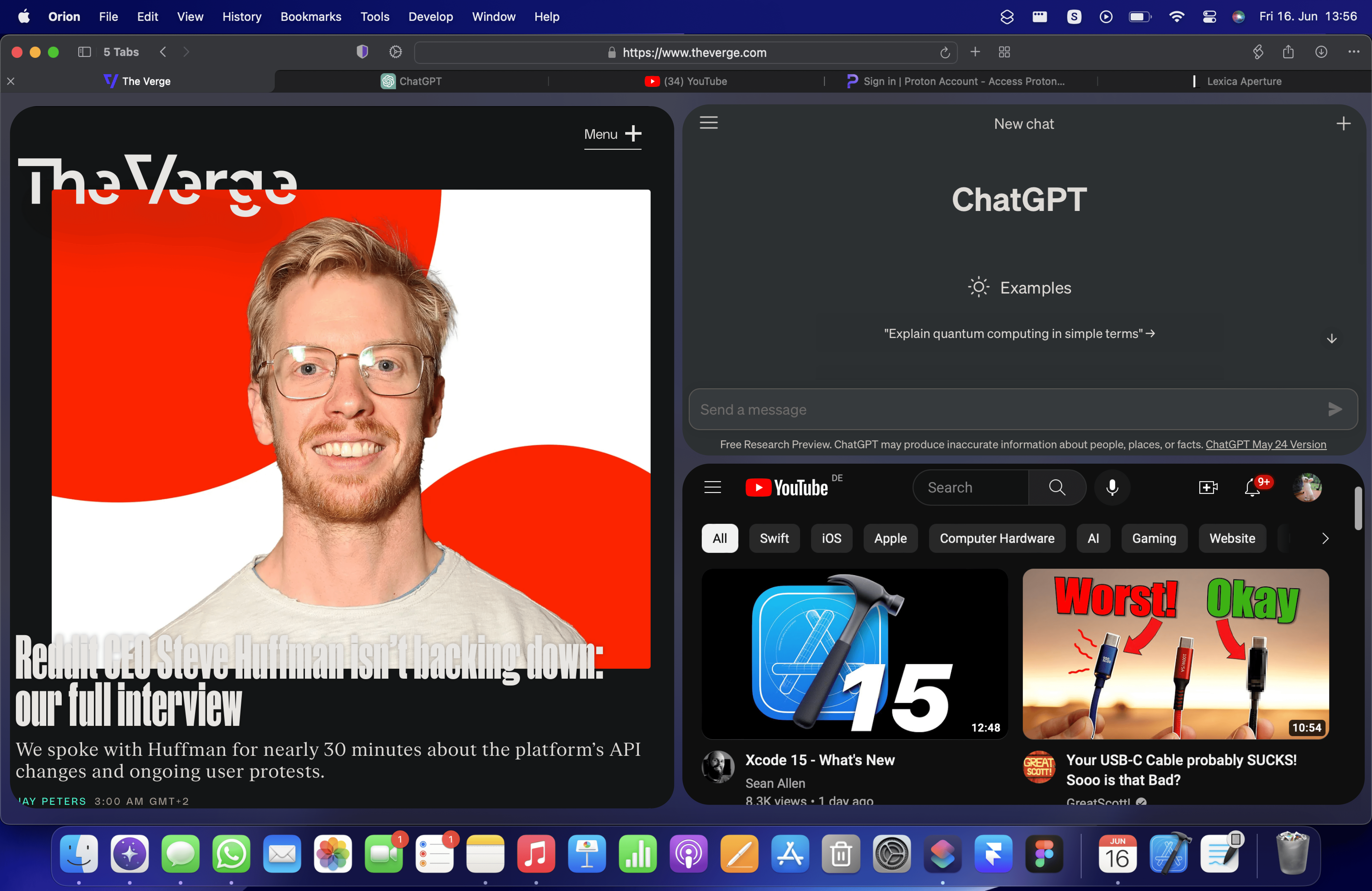Switch to the YouTube tab

tap(686, 81)
